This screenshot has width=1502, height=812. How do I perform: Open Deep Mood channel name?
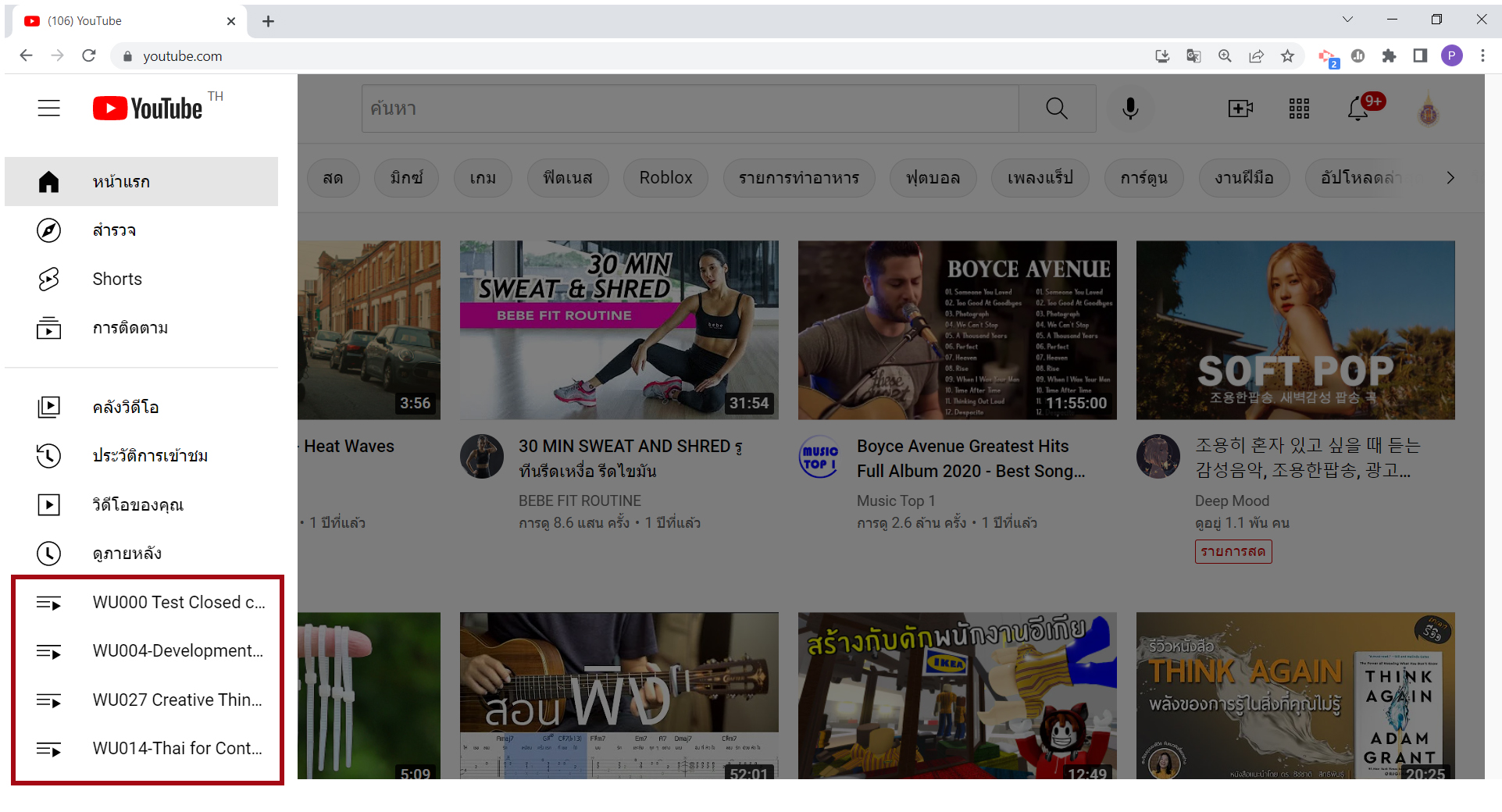pyautogui.click(x=1232, y=500)
